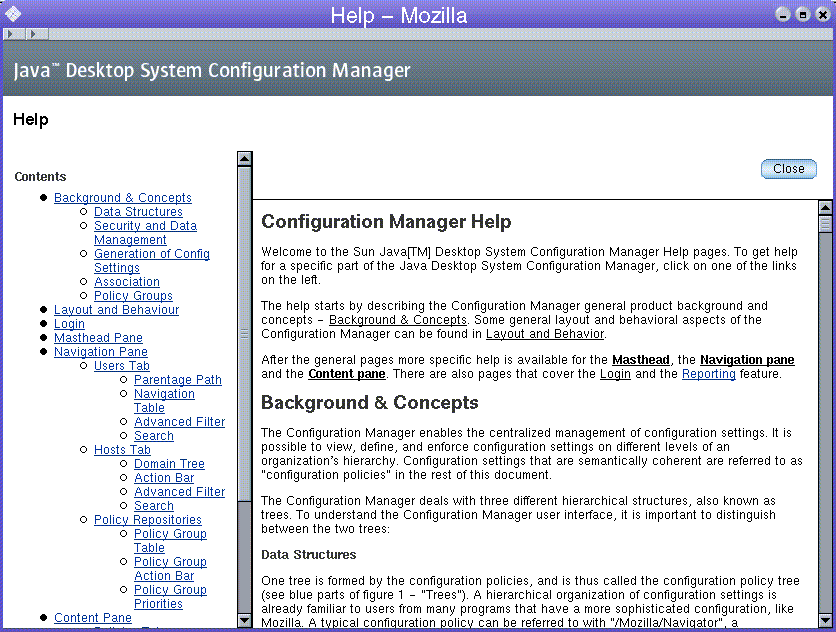Open Background & Concepts in Contents
The image size is (836, 632).
coord(123,198)
